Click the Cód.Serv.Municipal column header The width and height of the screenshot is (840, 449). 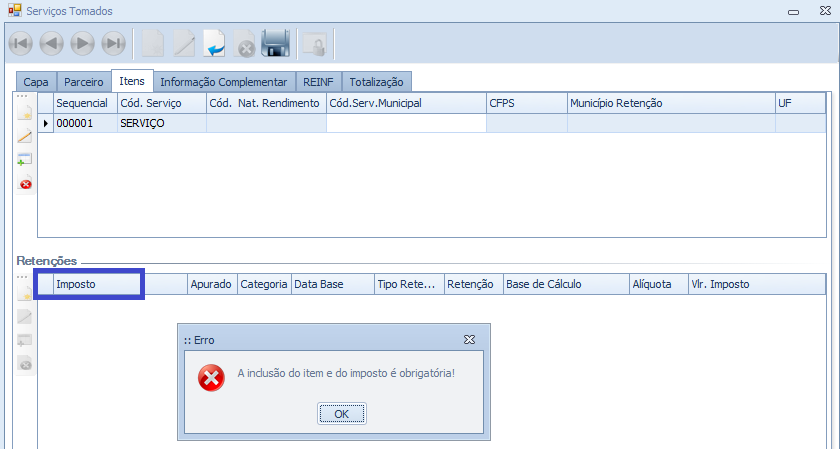(x=406, y=103)
